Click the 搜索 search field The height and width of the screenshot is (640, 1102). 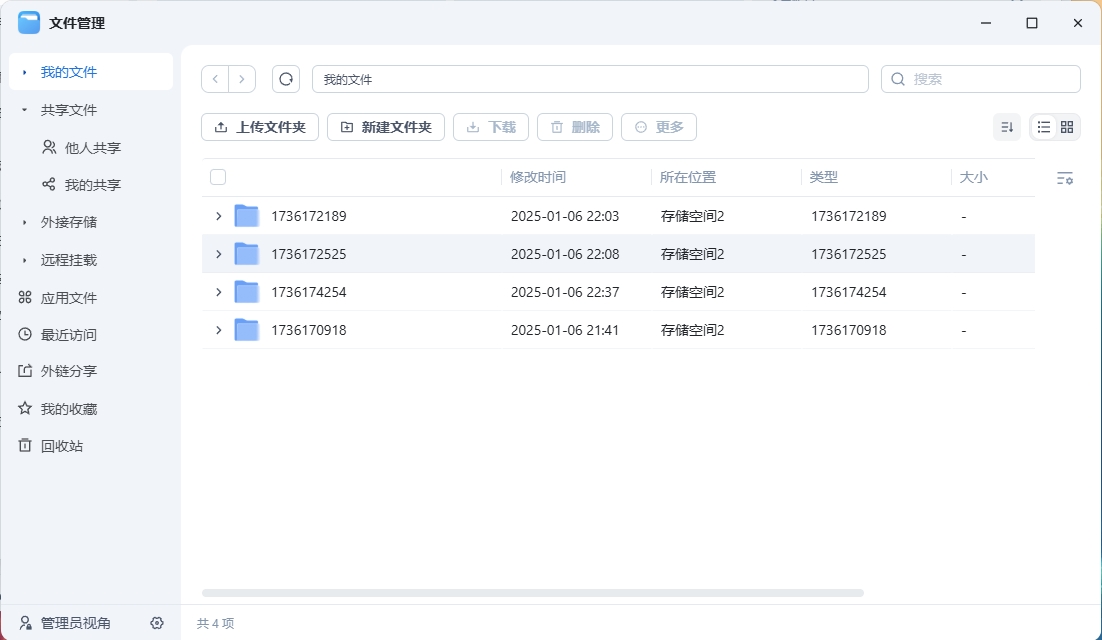click(980, 79)
